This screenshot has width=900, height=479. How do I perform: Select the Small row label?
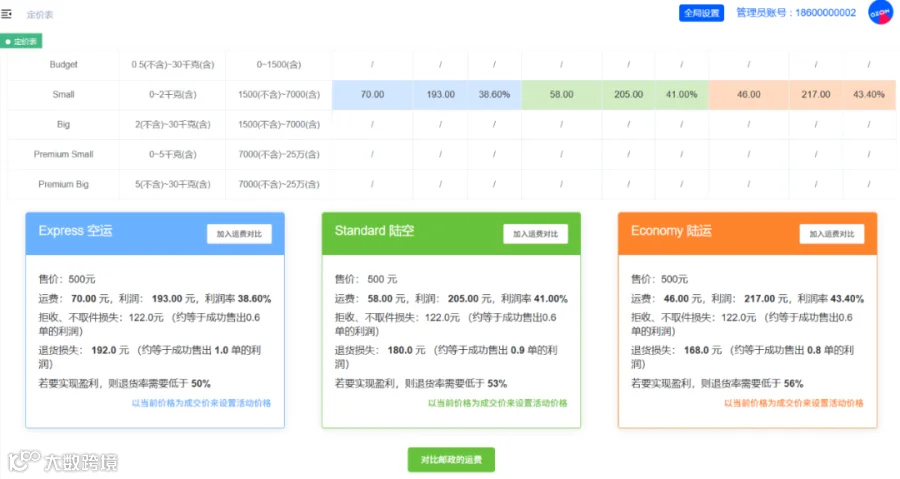64,94
